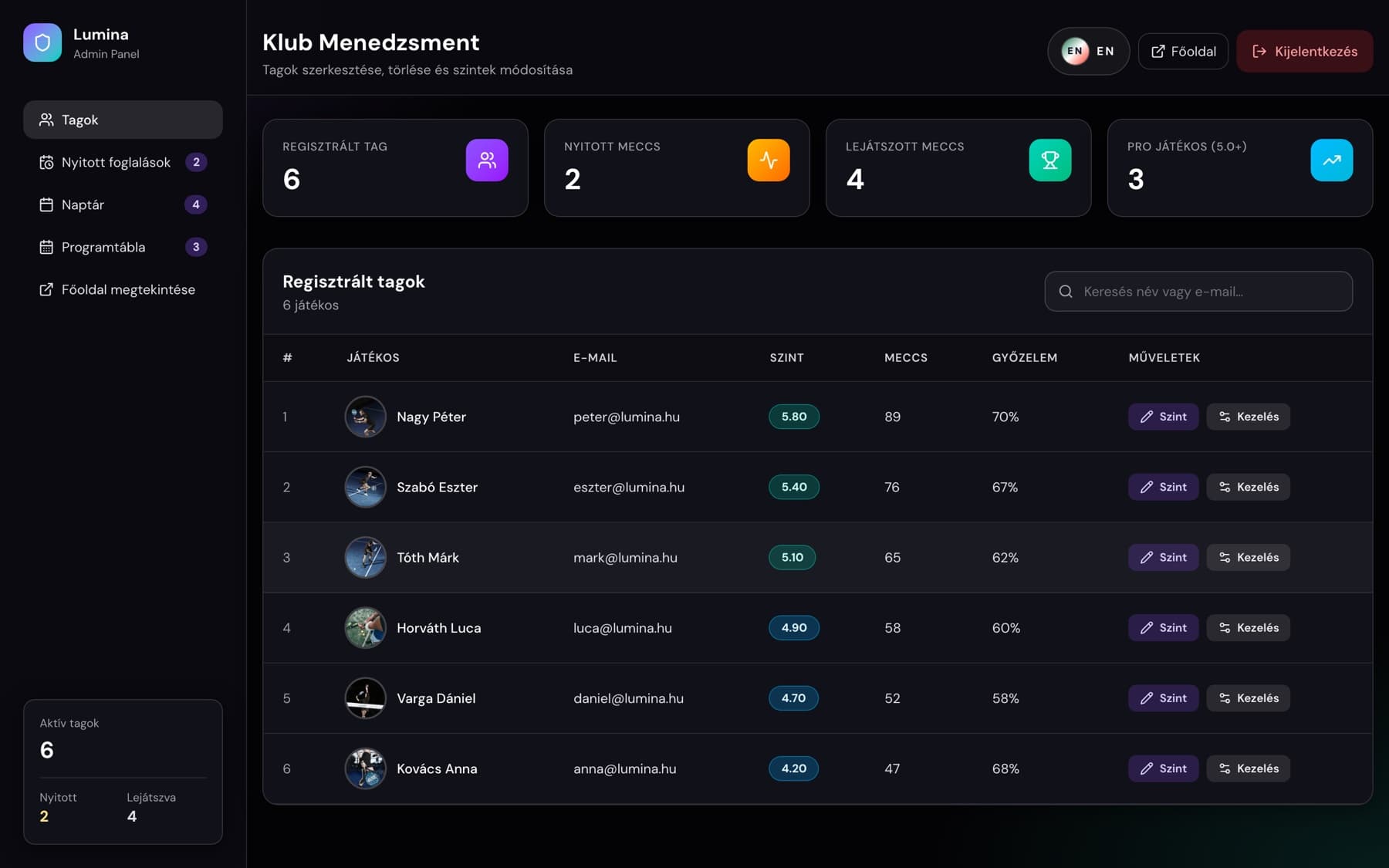The width and height of the screenshot is (1389, 868).
Task: Click email peter@lumina.hu
Action: pyautogui.click(x=627, y=417)
